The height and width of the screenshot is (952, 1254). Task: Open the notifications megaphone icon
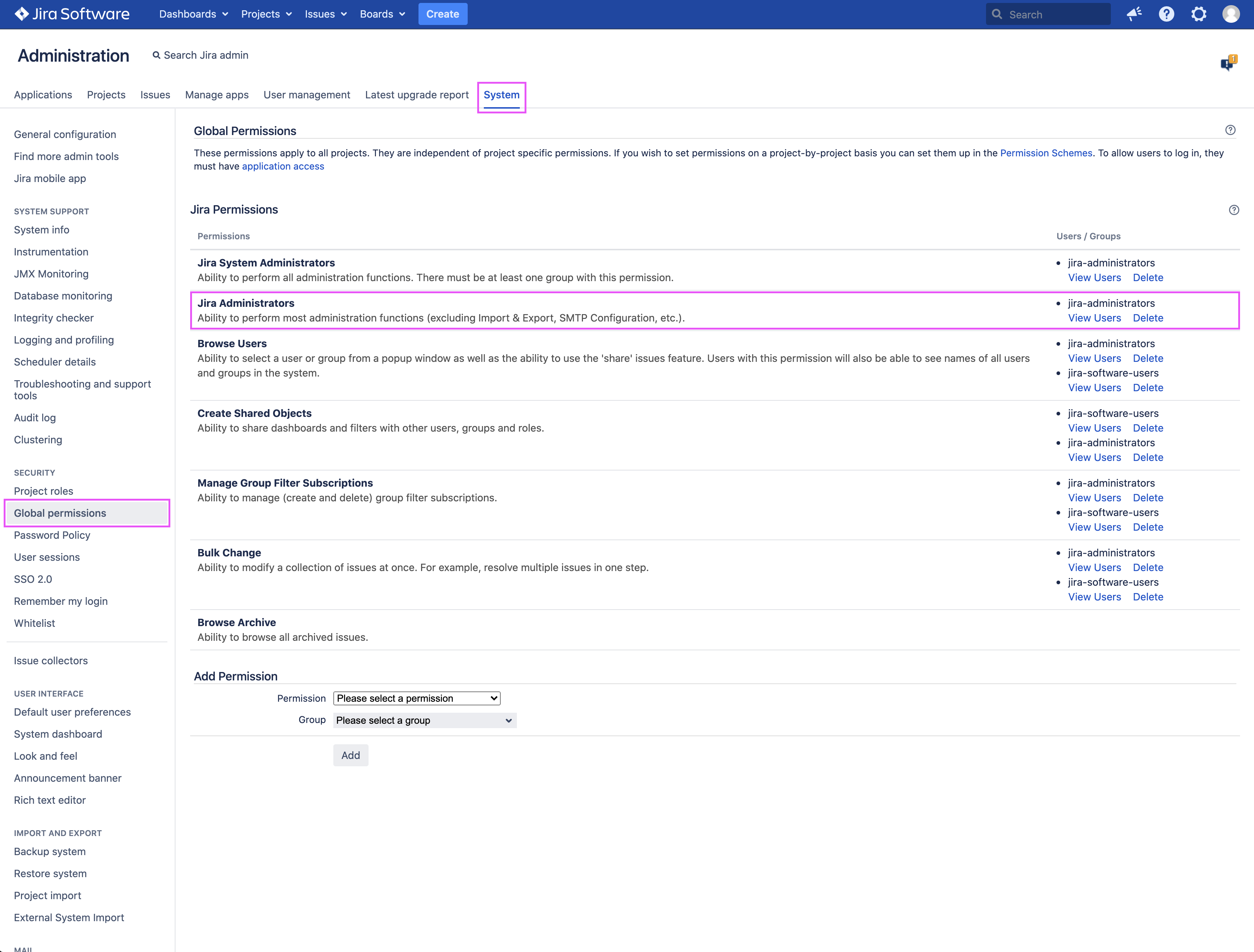coord(1134,14)
